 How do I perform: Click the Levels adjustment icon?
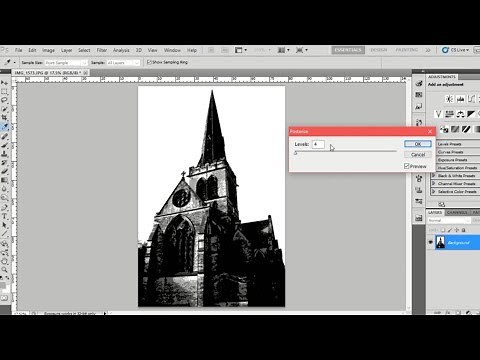pos(460,99)
